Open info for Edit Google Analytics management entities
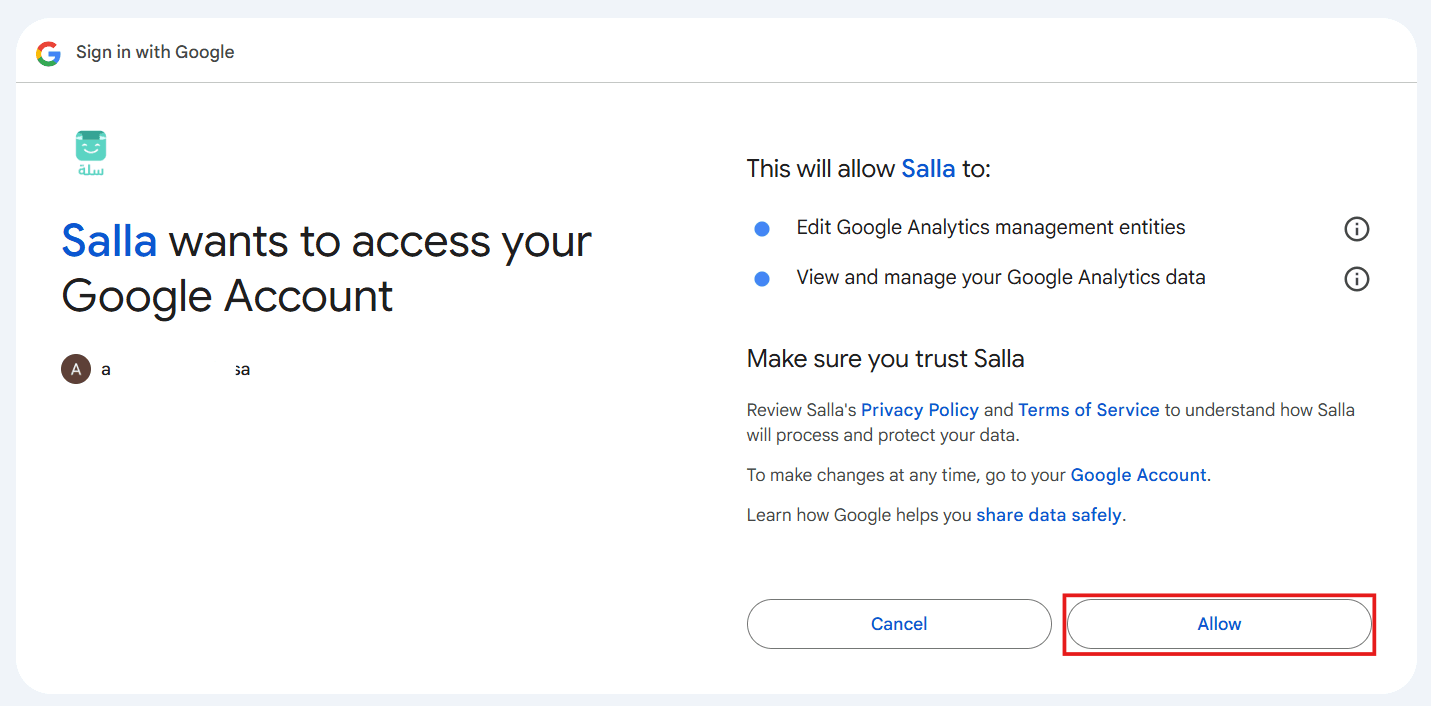1431x706 pixels. coord(1356,229)
